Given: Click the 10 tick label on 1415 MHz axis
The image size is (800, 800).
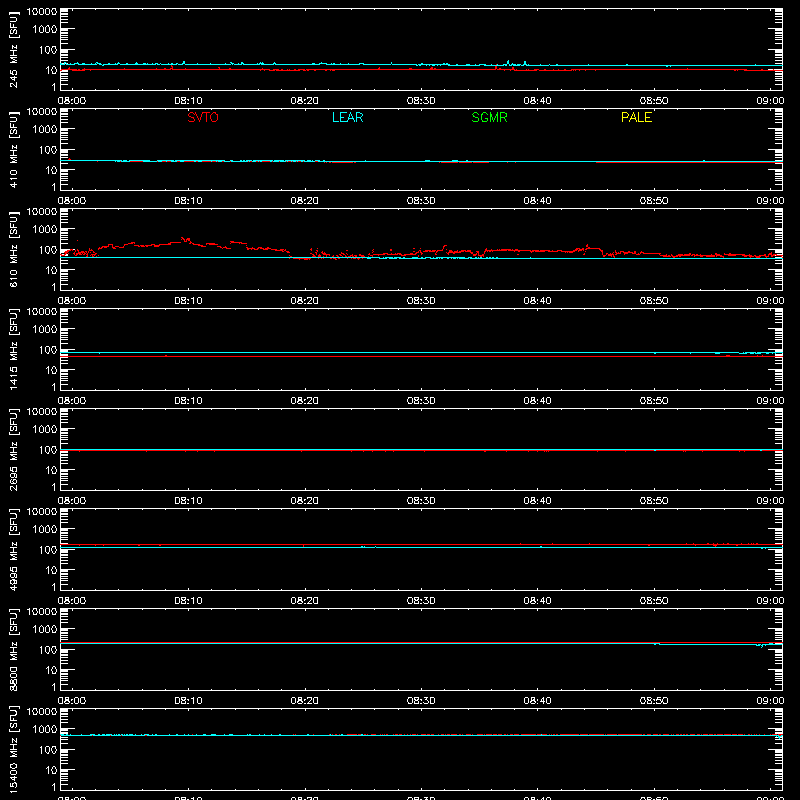Looking at the screenshot, I should (51, 370).
